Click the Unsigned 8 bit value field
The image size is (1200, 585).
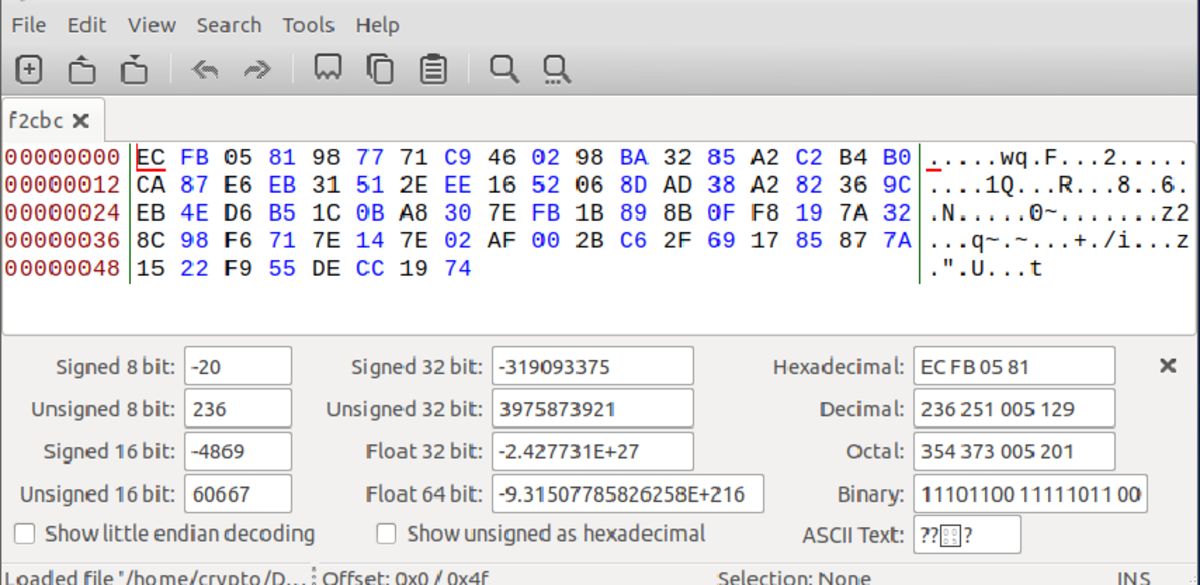pos(238,409)
